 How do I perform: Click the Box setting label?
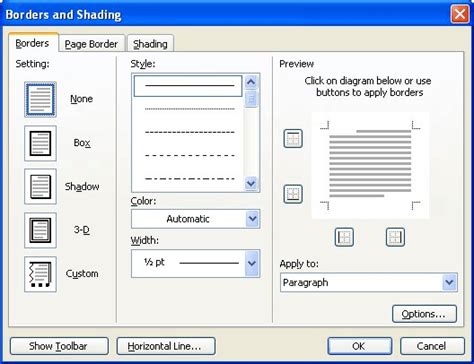(82, 143)
